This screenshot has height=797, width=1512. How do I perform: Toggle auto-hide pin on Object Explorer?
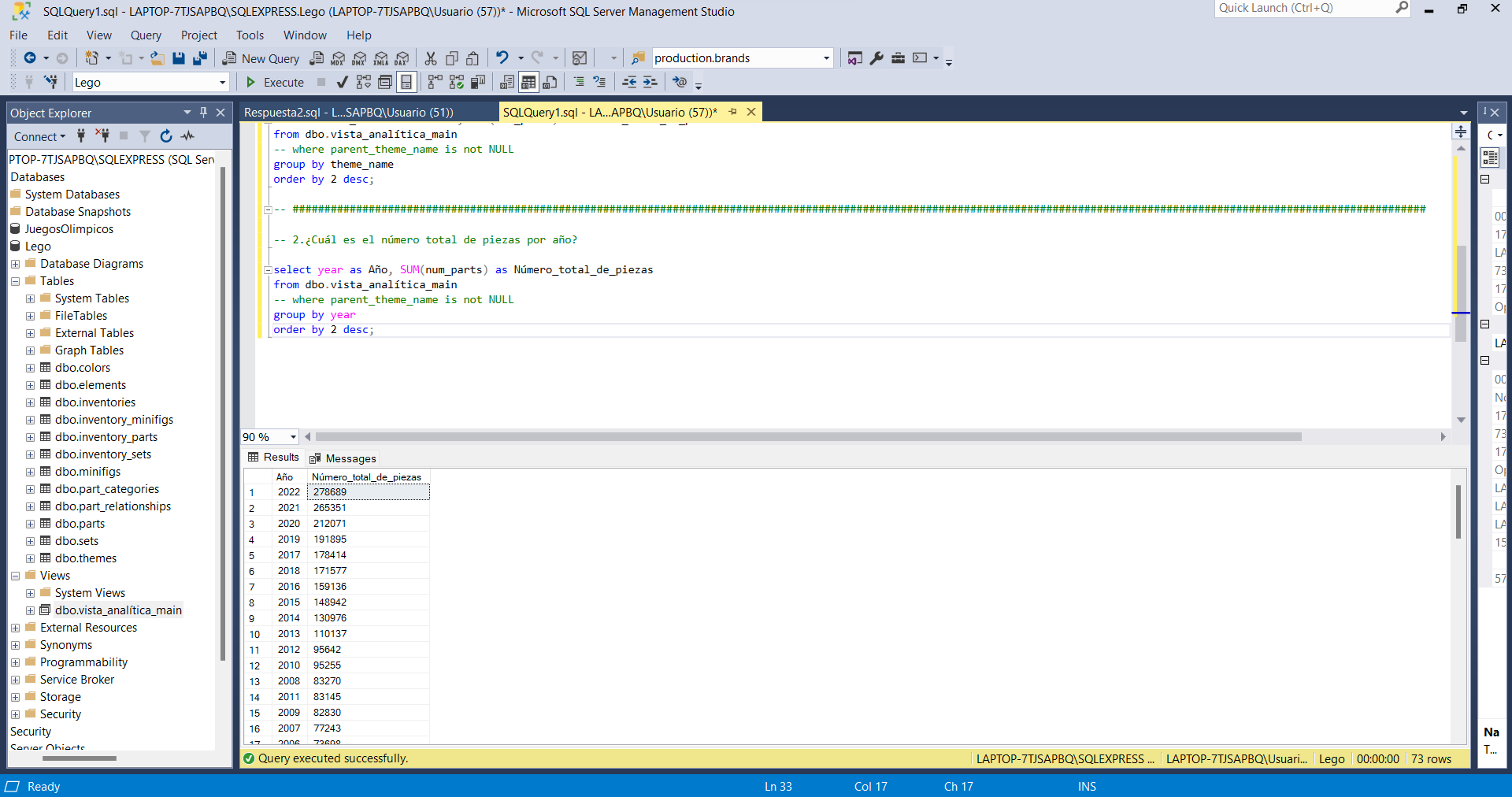pyautogui.click(x=203, y=113)
